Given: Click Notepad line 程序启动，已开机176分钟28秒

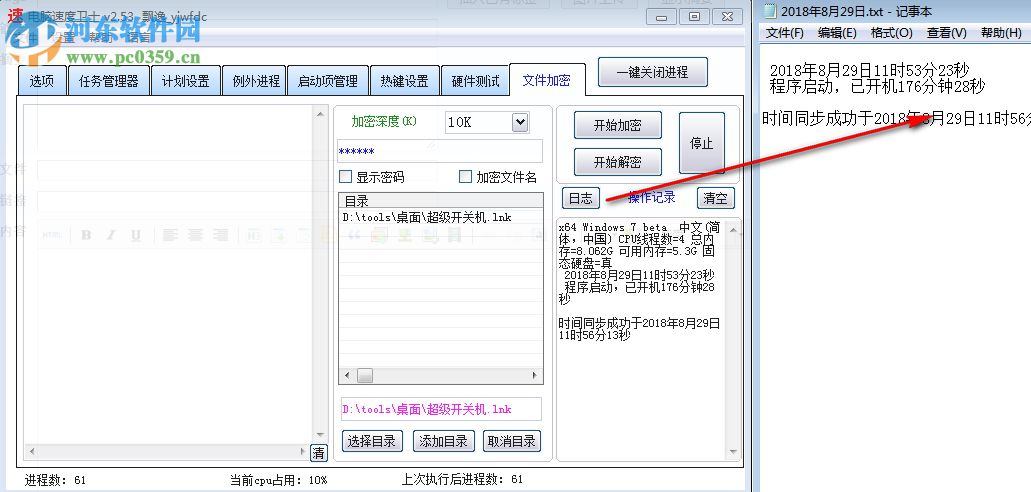Looking at the screenshot, I should (x=877, y=85).
